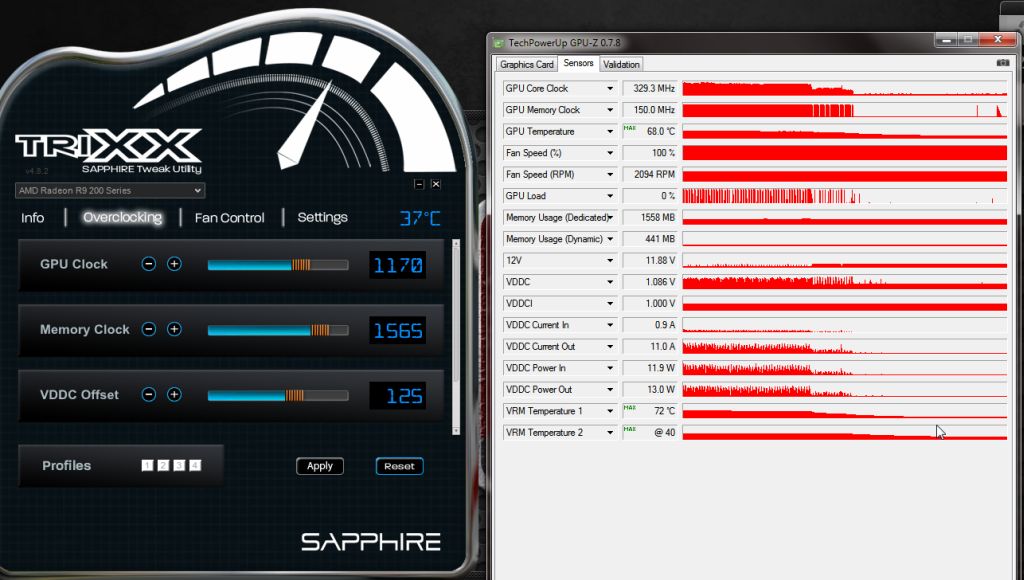
Task: Expand the VDDCI sensor dropdown
Action: click(x=610, y=304)
